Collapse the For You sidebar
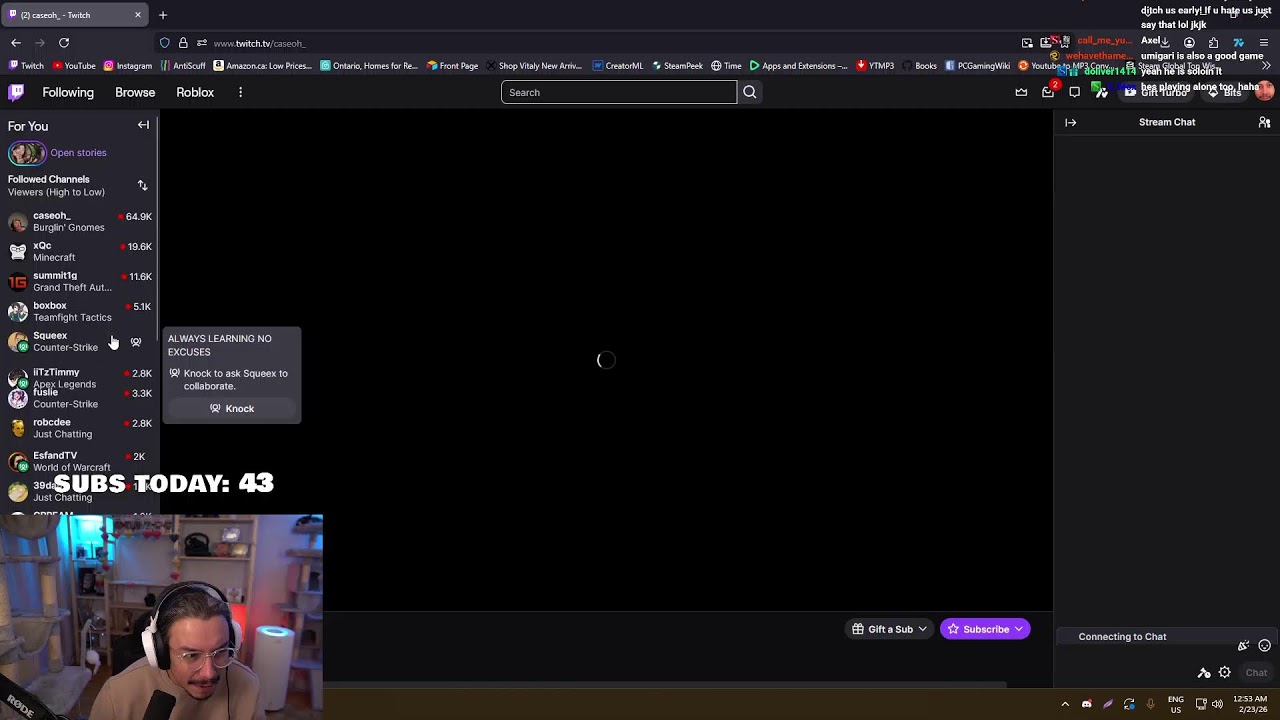The width and height of the screenshot is (1280, 720). [x=143, y=125]
